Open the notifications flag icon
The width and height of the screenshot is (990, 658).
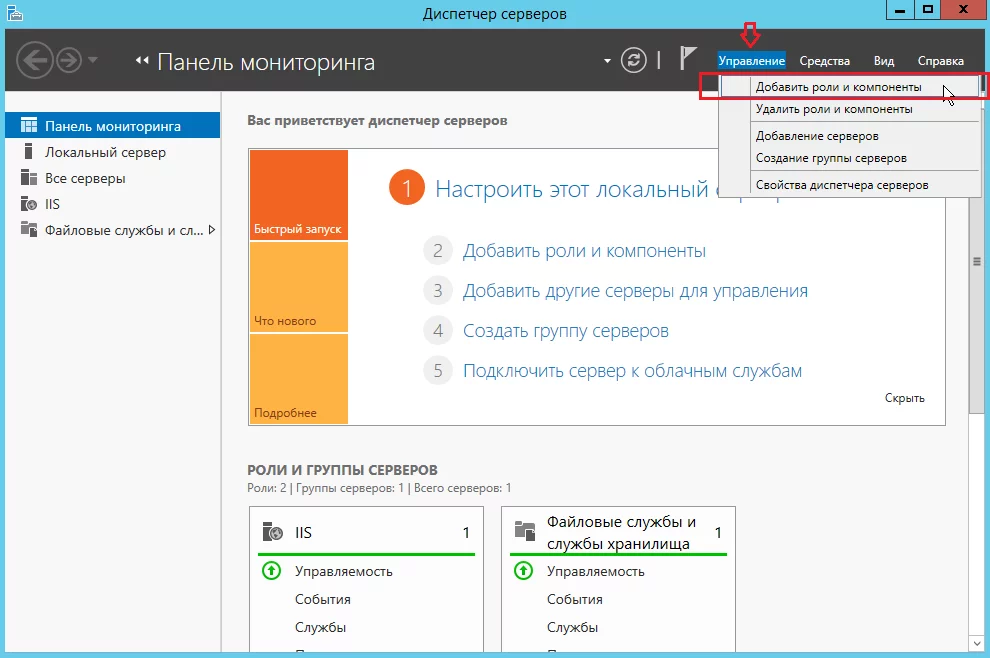coord(688,58)
